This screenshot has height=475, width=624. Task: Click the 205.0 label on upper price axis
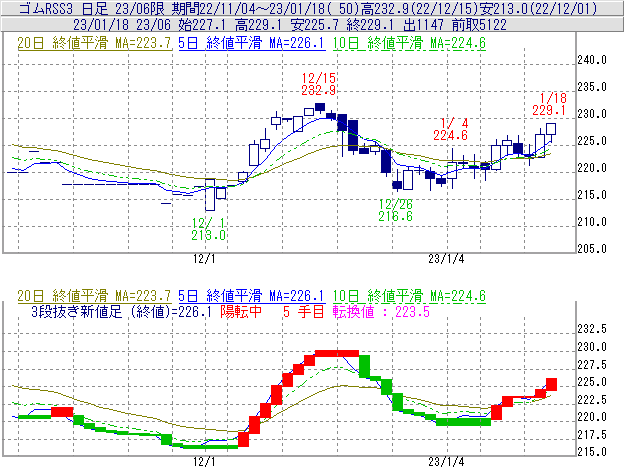coord(592,249)
